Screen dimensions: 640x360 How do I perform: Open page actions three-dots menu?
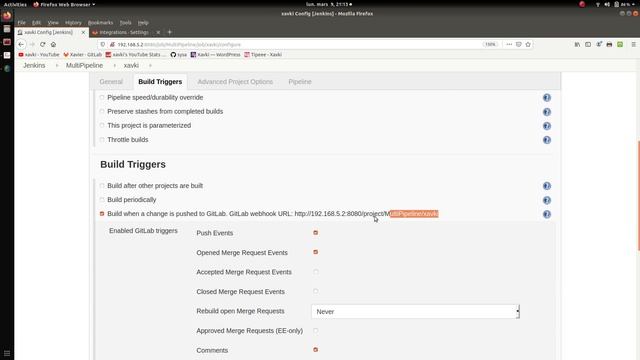coord(509,44)
